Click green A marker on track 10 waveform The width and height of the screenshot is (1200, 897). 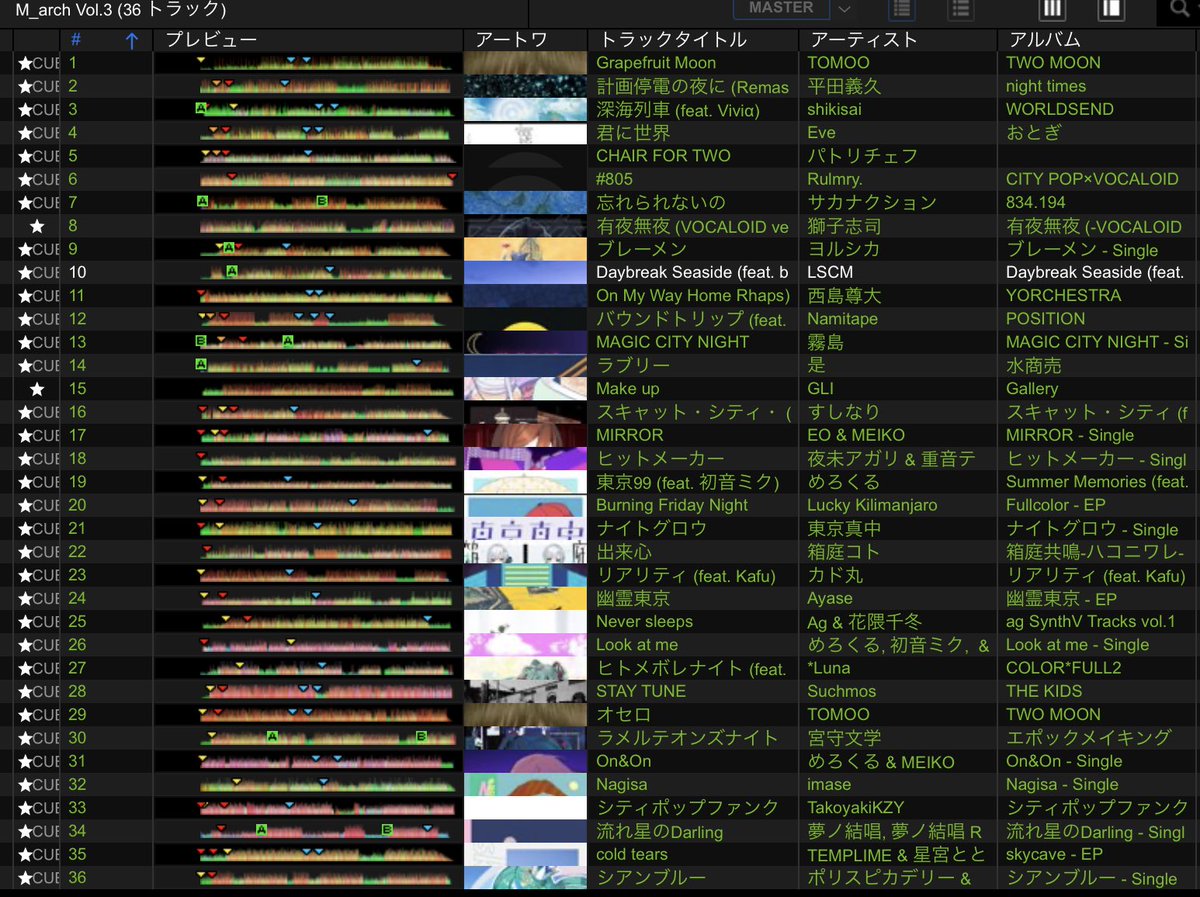click(232, 271)
